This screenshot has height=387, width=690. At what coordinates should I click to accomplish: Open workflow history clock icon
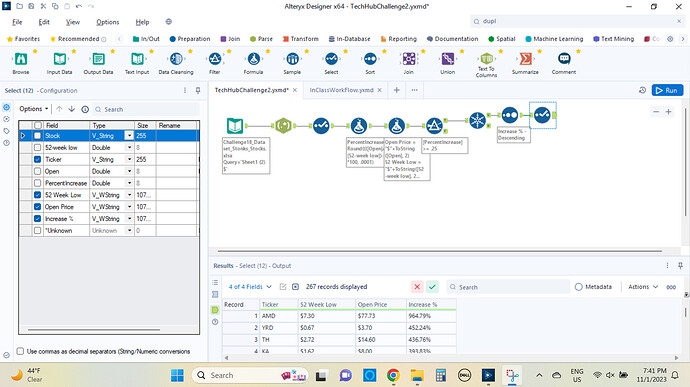[x=642, y=90]
